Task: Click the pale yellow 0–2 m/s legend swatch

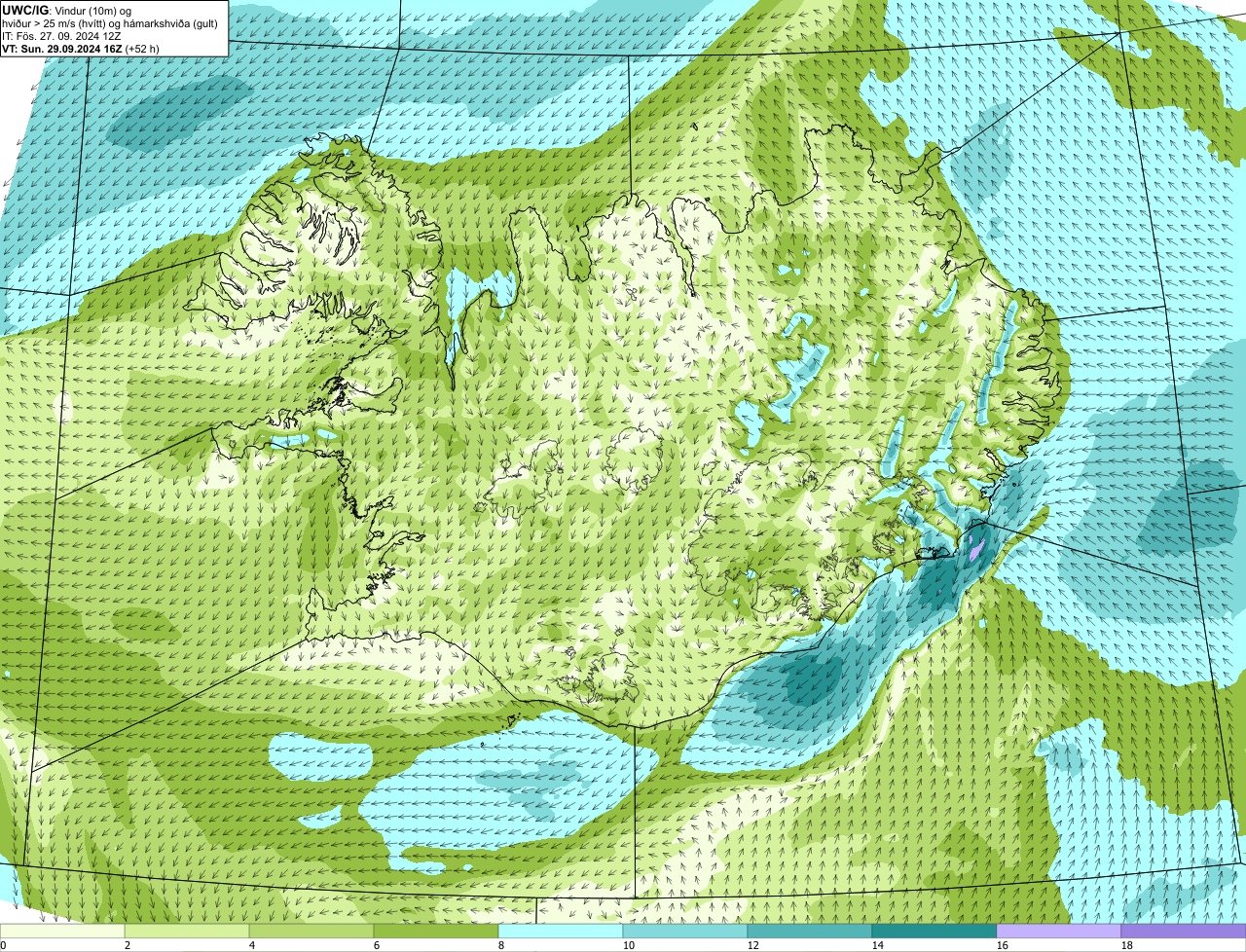Action: (62, 932)
